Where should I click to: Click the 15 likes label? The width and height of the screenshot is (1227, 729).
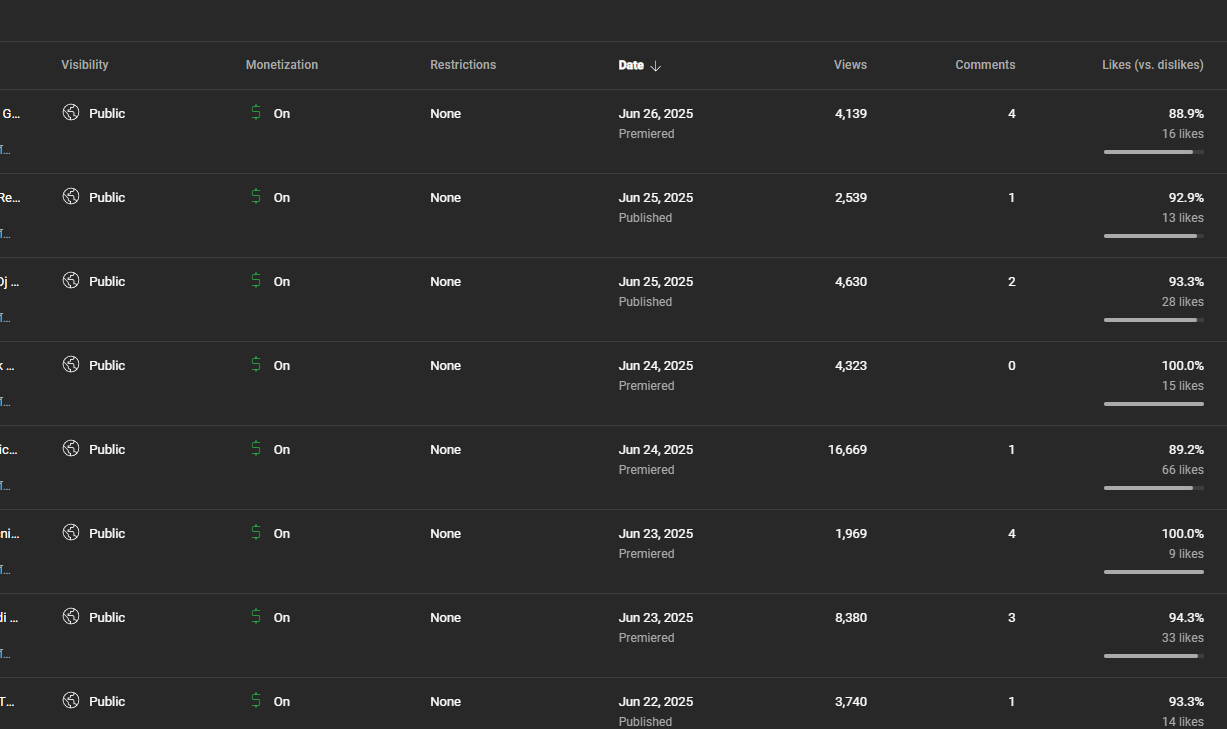tap(1183, 386)
